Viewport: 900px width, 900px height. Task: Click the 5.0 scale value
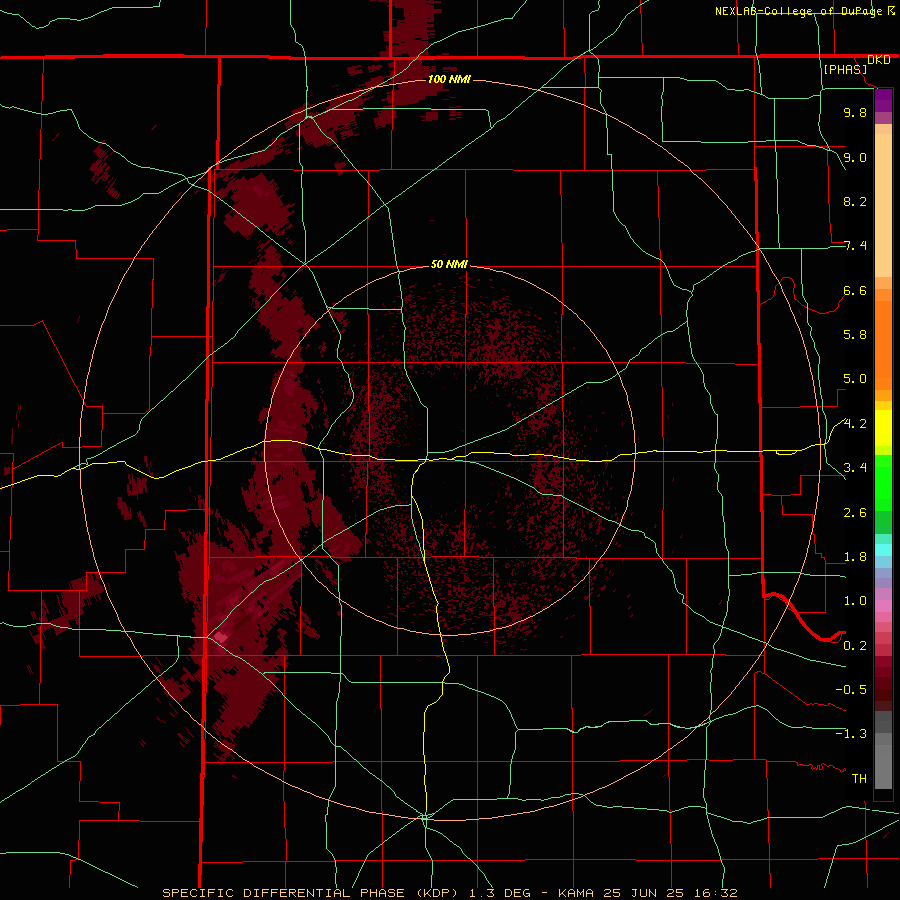pos(855,379)
